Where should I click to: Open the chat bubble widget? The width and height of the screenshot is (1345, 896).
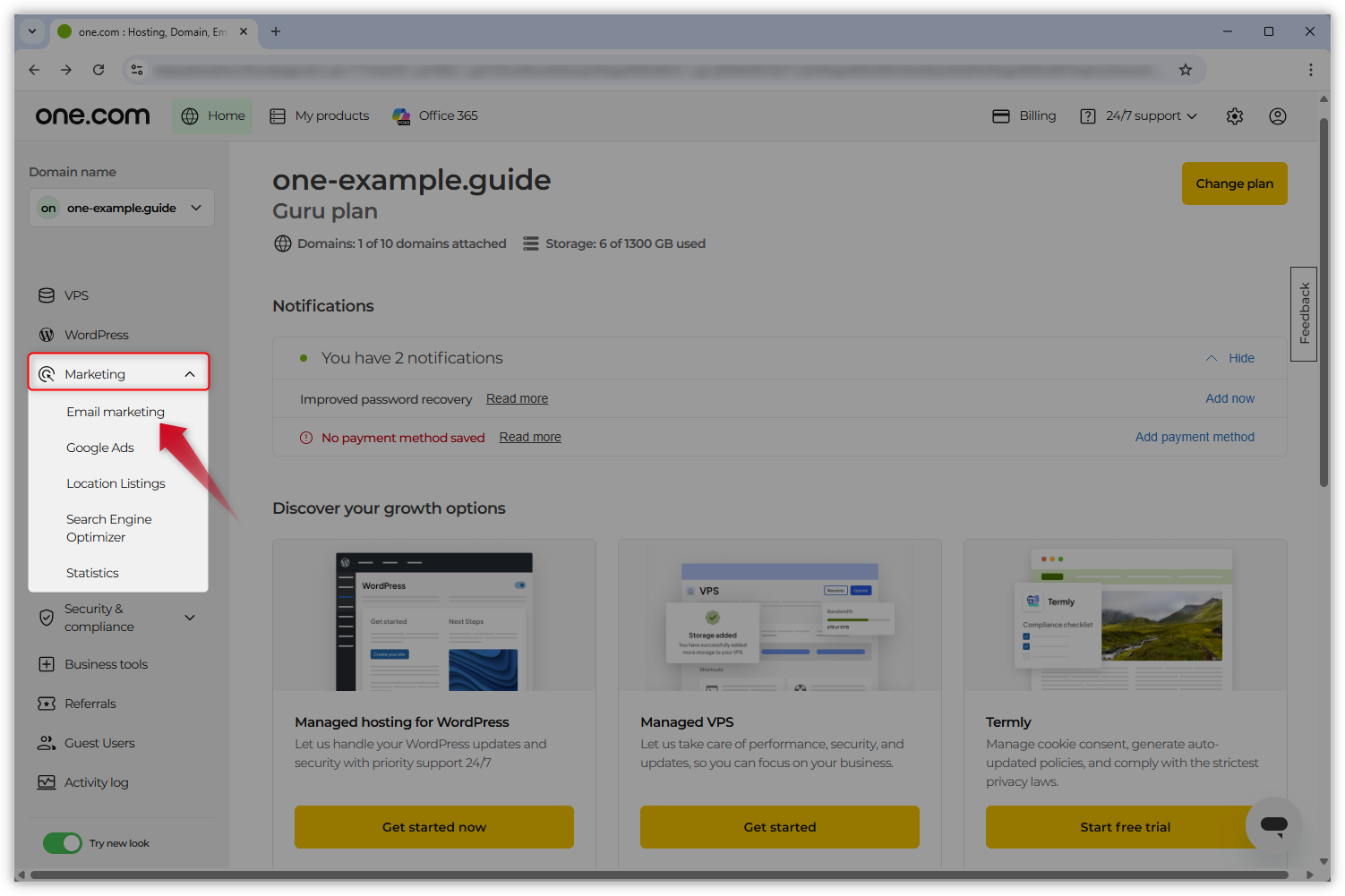tap(1274, 825)
